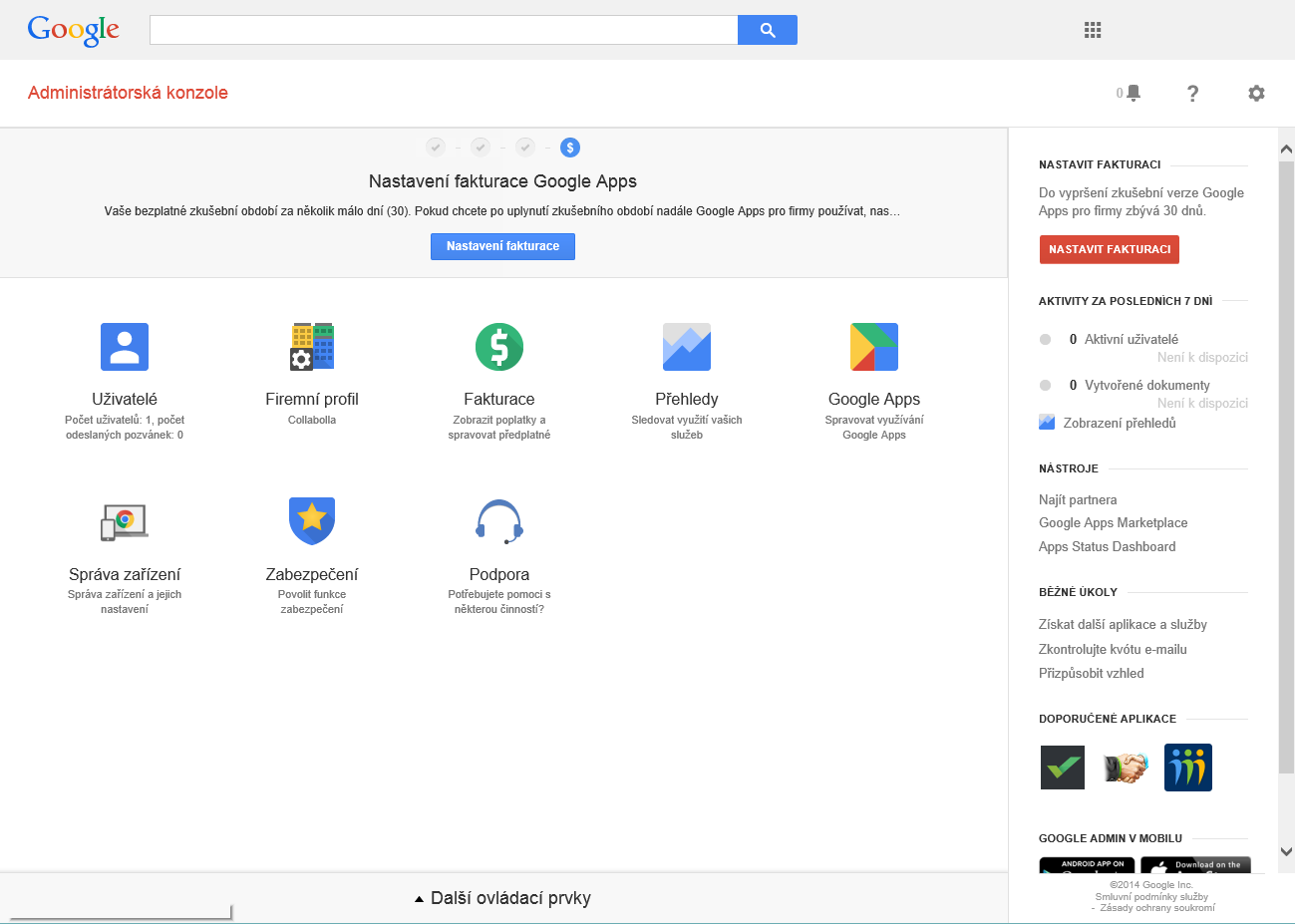Click the Google Apps tile label
This screenshot has height=924, width=1295.
874,399
